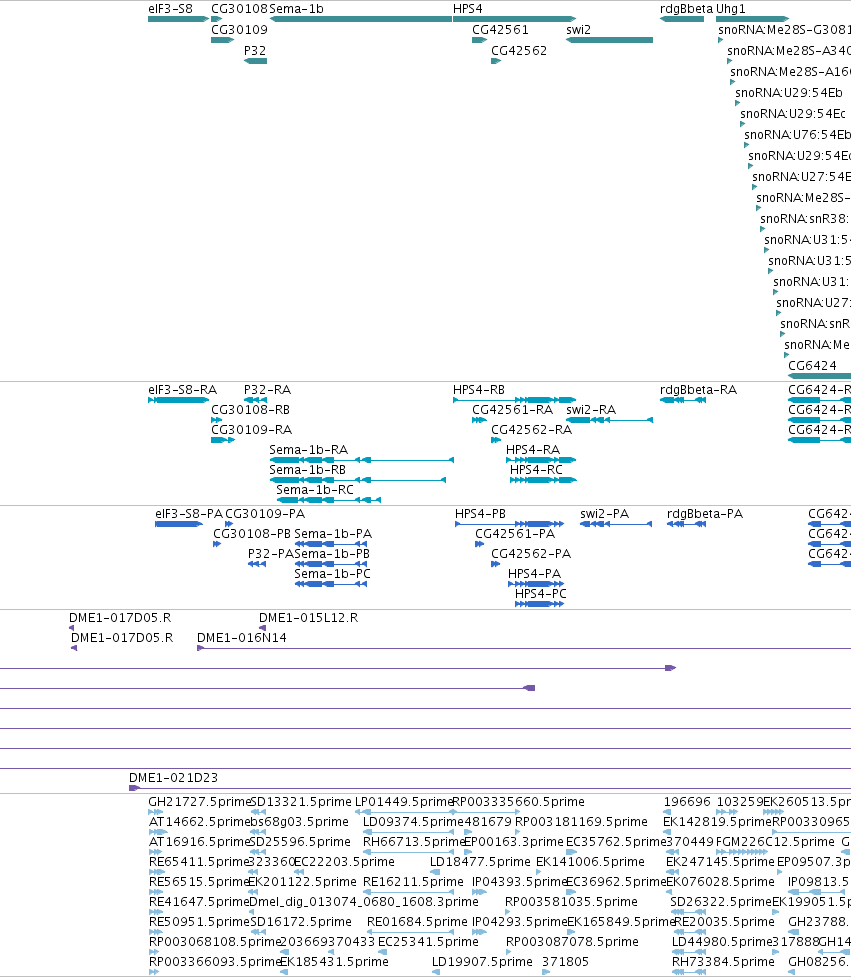Click the HPS4-PC label
The image size is (851, 977).
click(541, 594)
